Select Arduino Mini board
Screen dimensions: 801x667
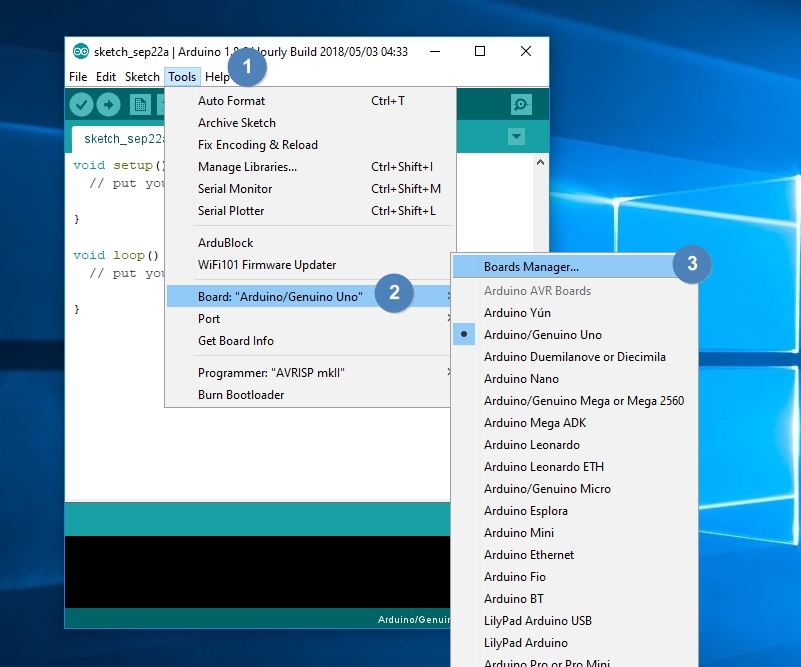tap(575, 532)
